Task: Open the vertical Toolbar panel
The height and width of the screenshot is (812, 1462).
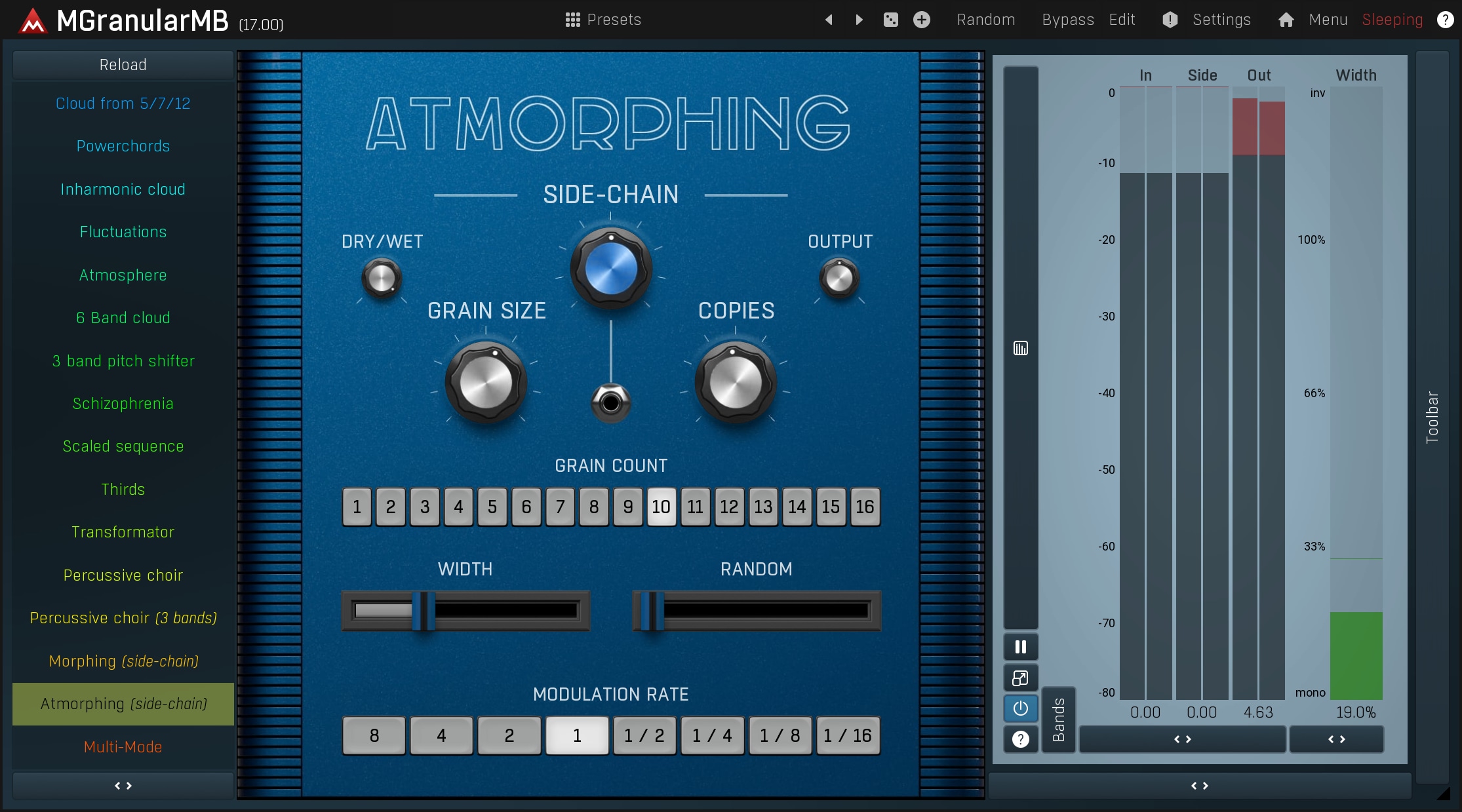Action: (x=1432, y=417)
